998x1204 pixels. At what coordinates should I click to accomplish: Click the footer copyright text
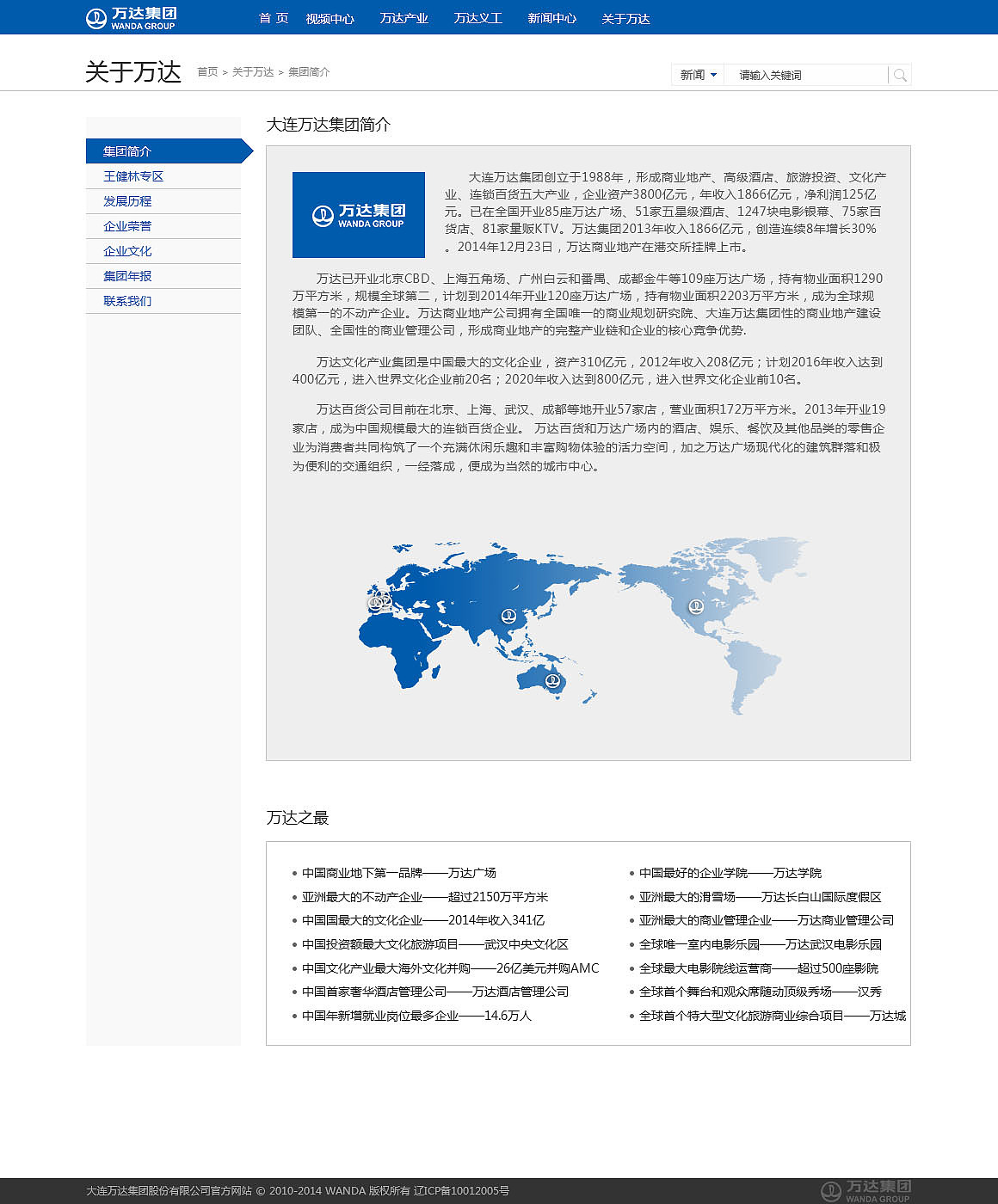coord(298,1191)
